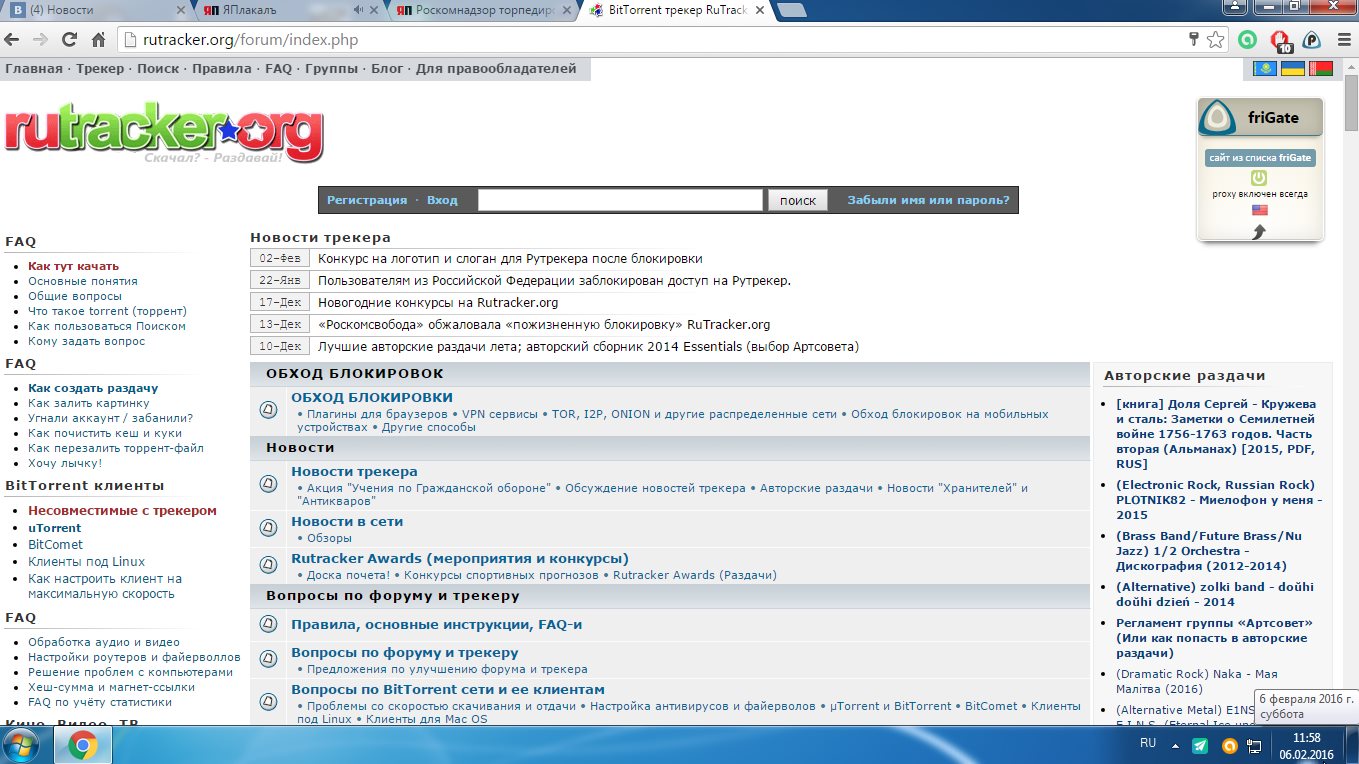This screenshot has height=764, width=1359.
Task: Open the friGate extension toolbar icon
Action: [1312, 40]
